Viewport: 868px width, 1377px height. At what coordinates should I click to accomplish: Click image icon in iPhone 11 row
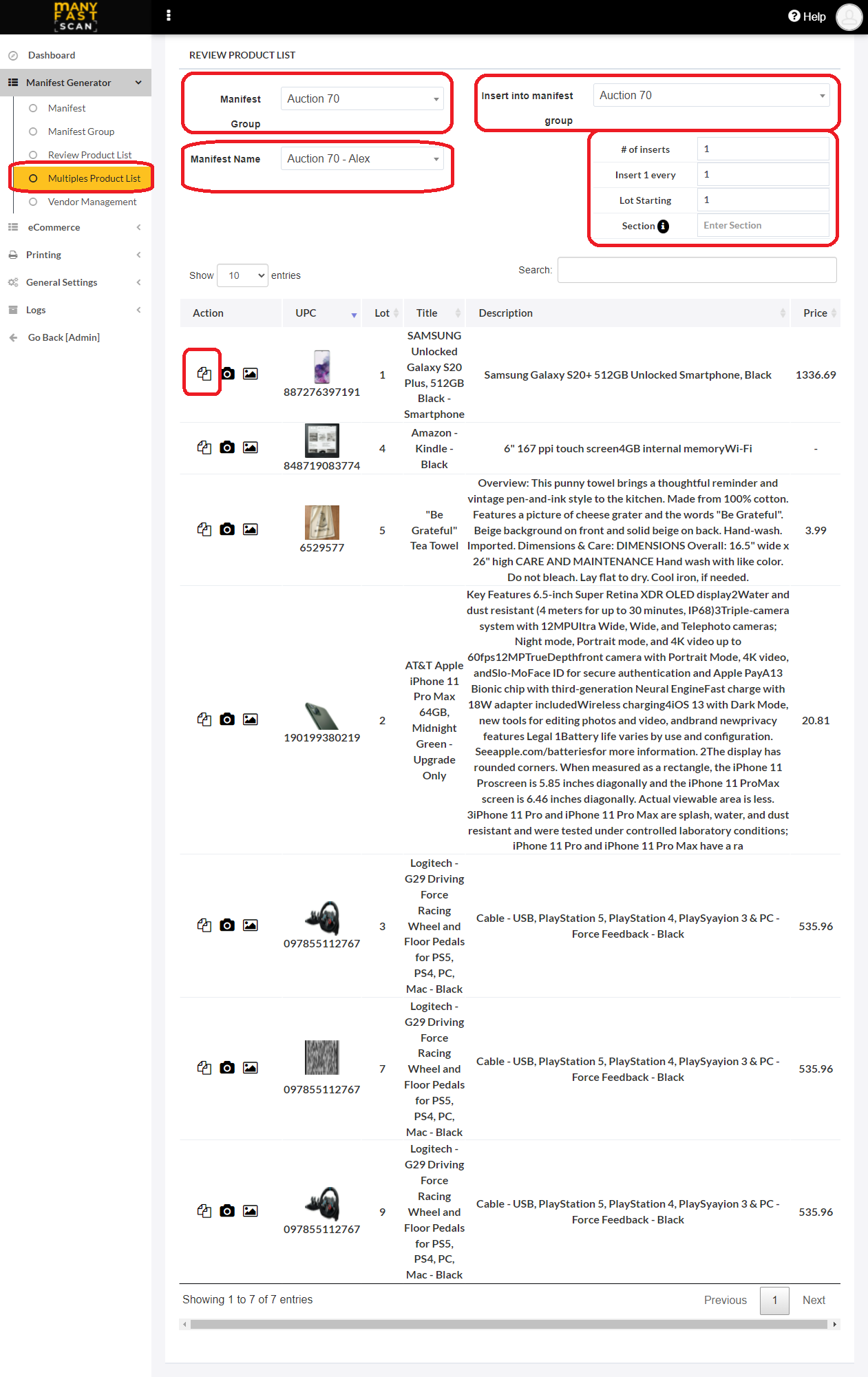251,719
